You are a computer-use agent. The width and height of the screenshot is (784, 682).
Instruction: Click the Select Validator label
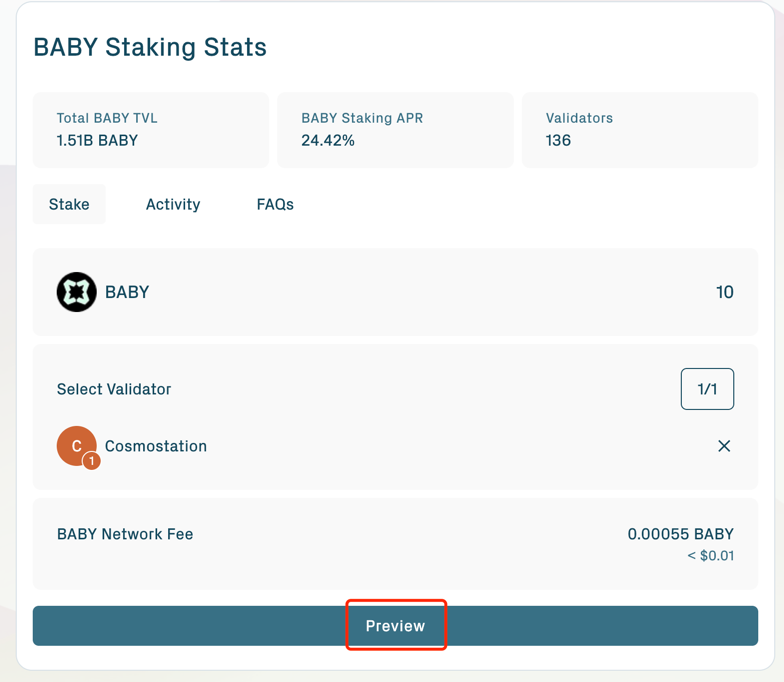click(114, 389)
